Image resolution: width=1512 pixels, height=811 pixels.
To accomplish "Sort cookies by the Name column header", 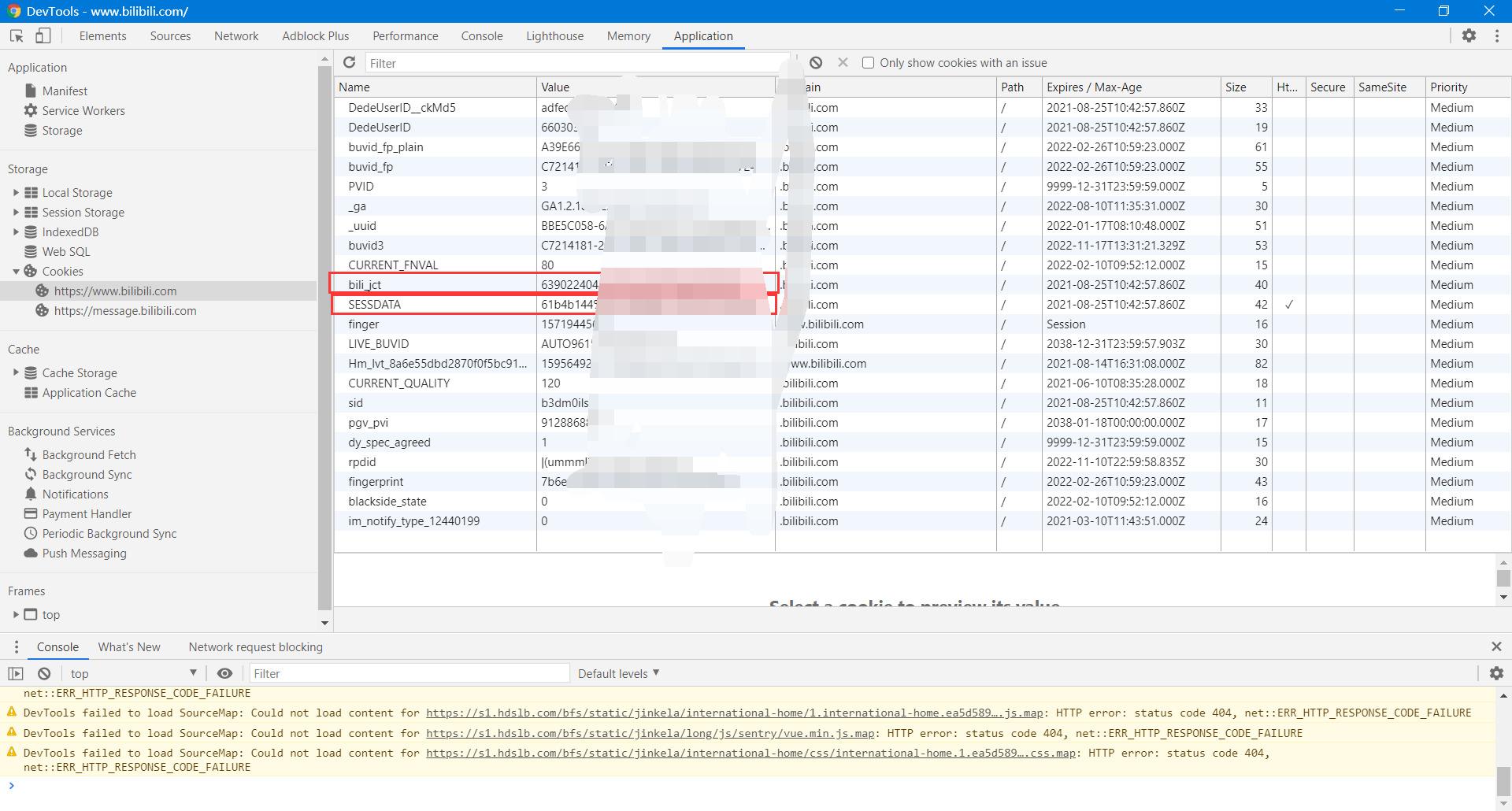I will 435,87.
